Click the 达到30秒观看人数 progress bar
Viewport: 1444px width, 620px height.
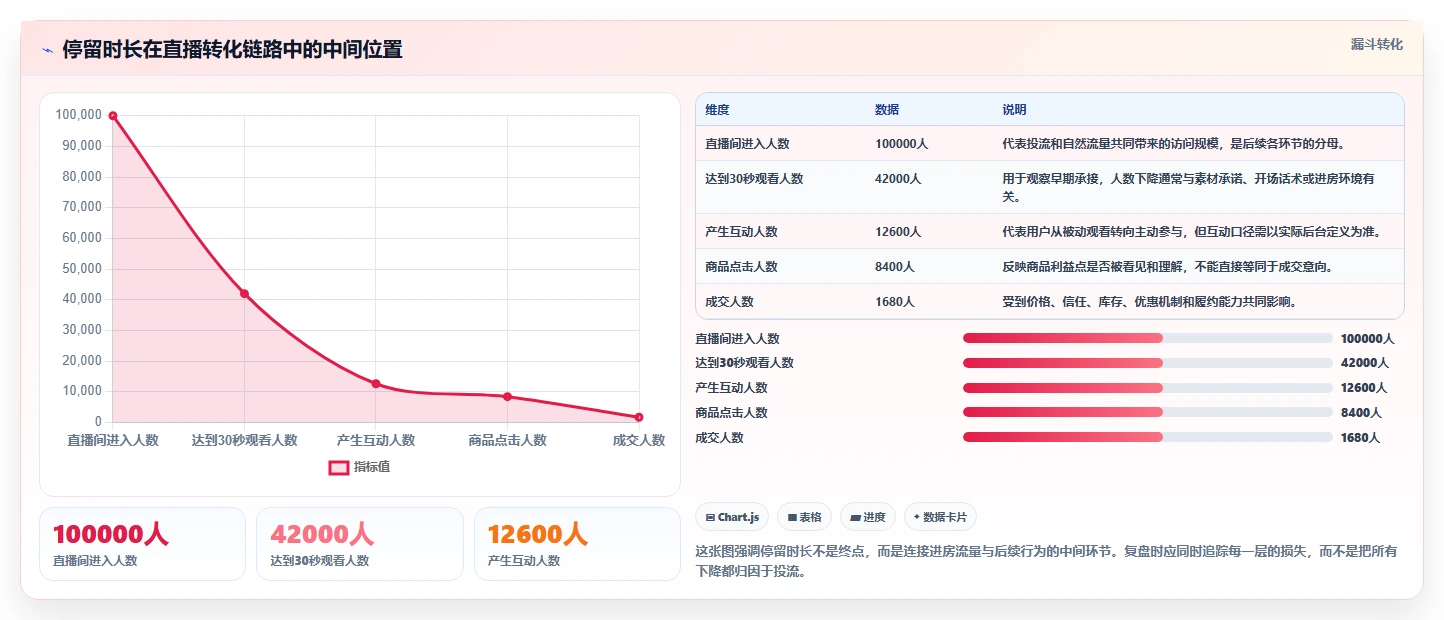pyautogui.click(x=1147, y=363)
